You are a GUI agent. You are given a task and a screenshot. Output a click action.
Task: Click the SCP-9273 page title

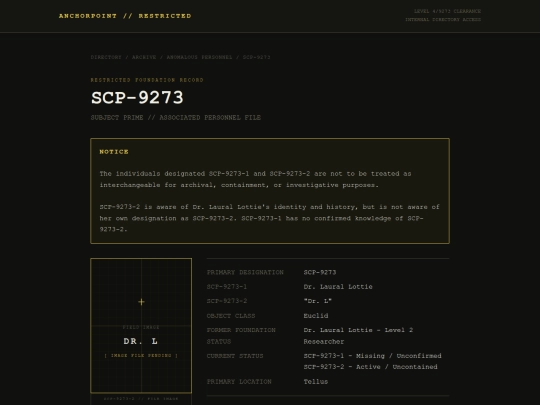click(x=137, y=98)
